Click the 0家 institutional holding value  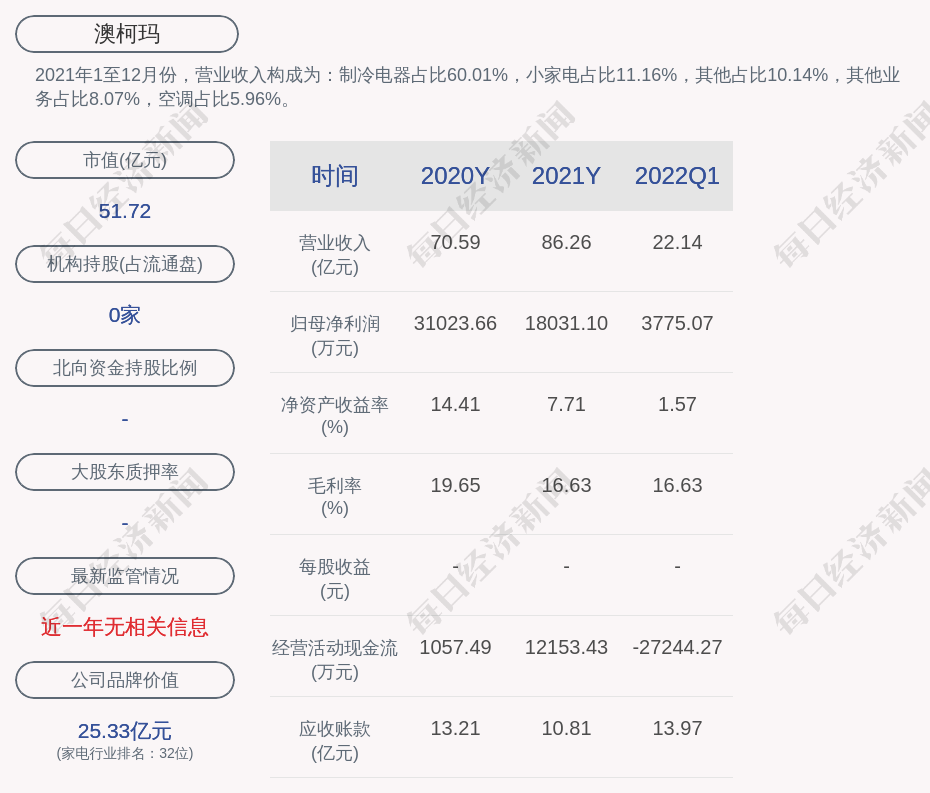(x=125, y=315)
